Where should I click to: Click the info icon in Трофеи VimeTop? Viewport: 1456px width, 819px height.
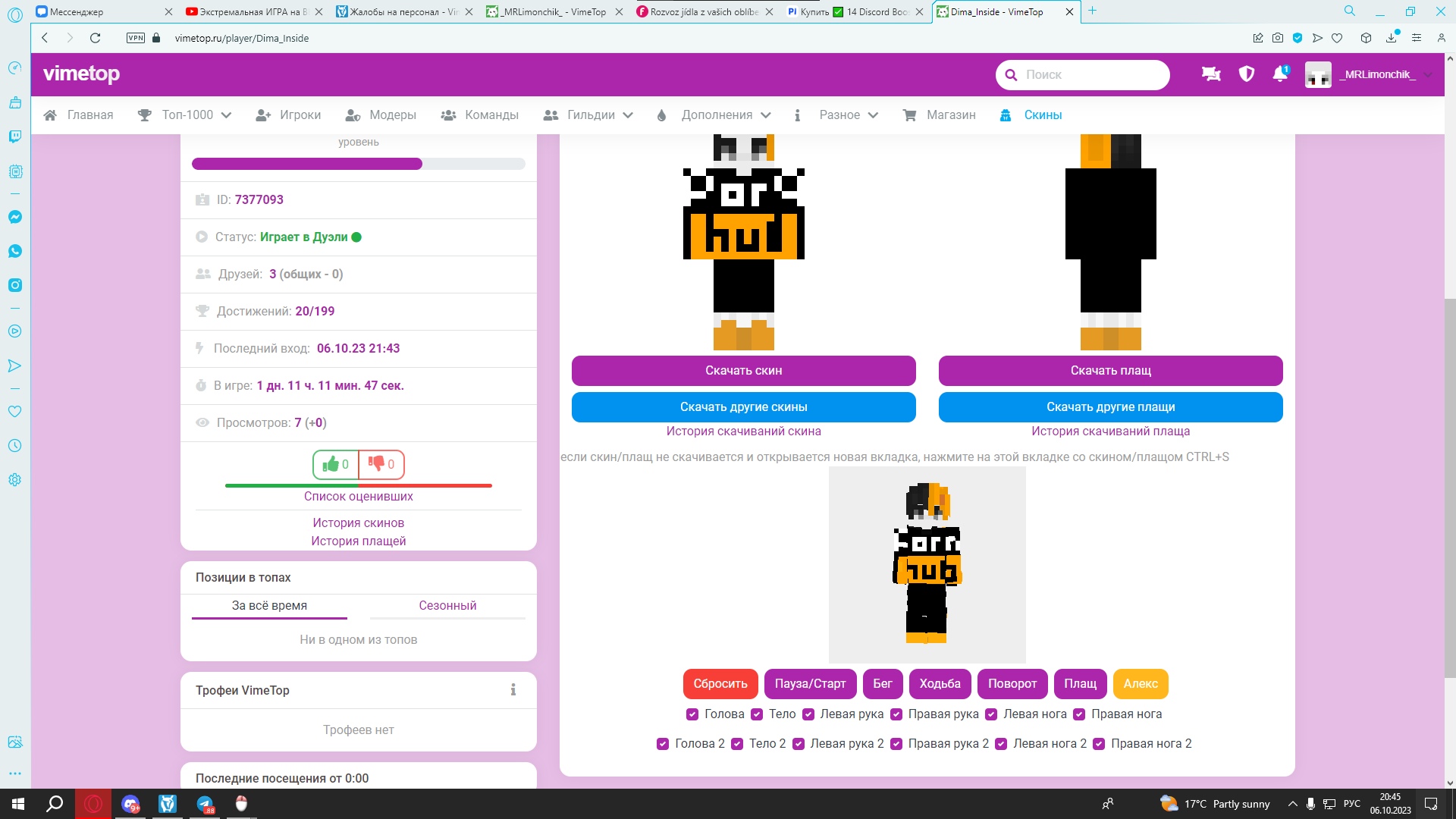pyautogui.click(x=513, y=689)
